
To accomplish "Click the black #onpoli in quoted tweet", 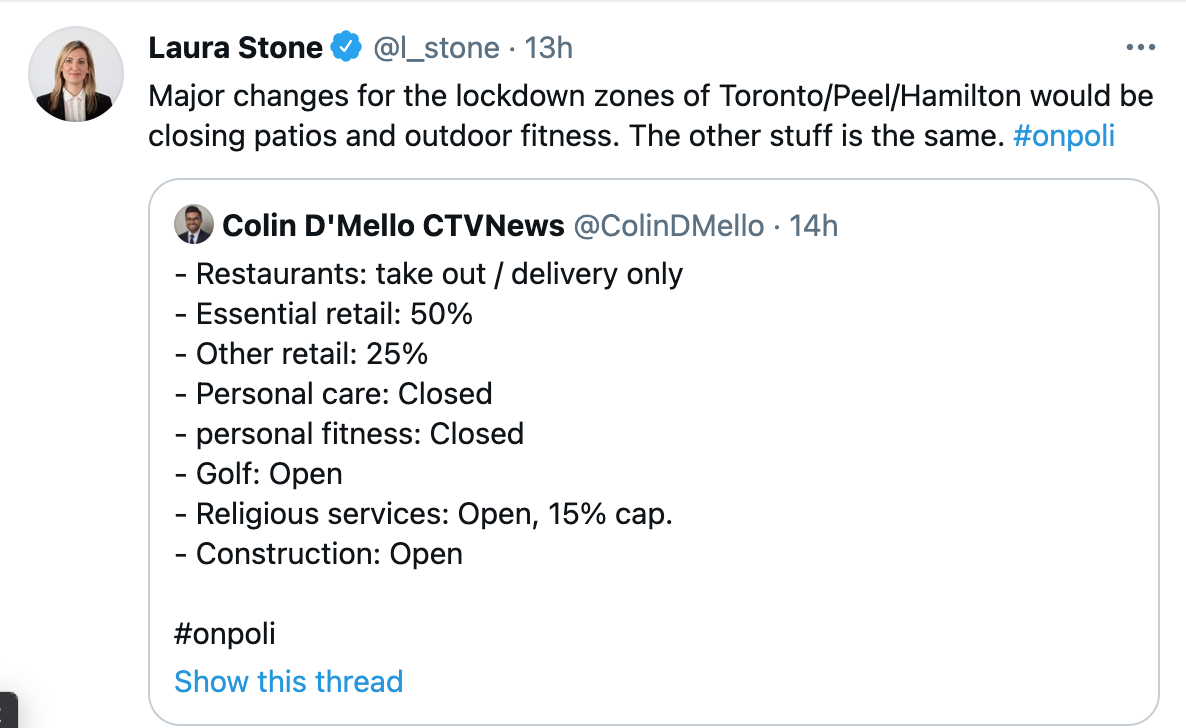I will (x=225, y=634).
